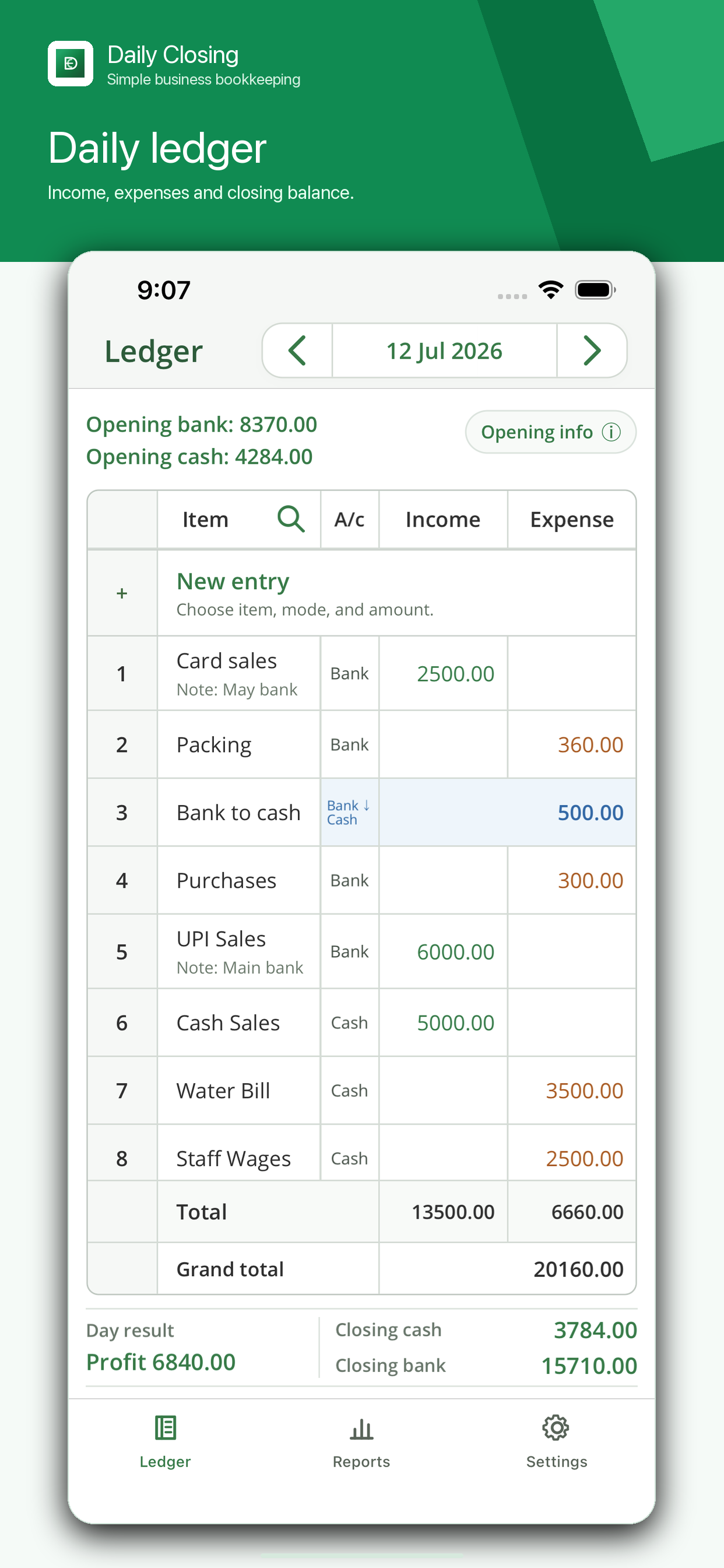724x1568 pixels.
Task: Tap the Opening cash: 4284.00 line
Action: 199,457
